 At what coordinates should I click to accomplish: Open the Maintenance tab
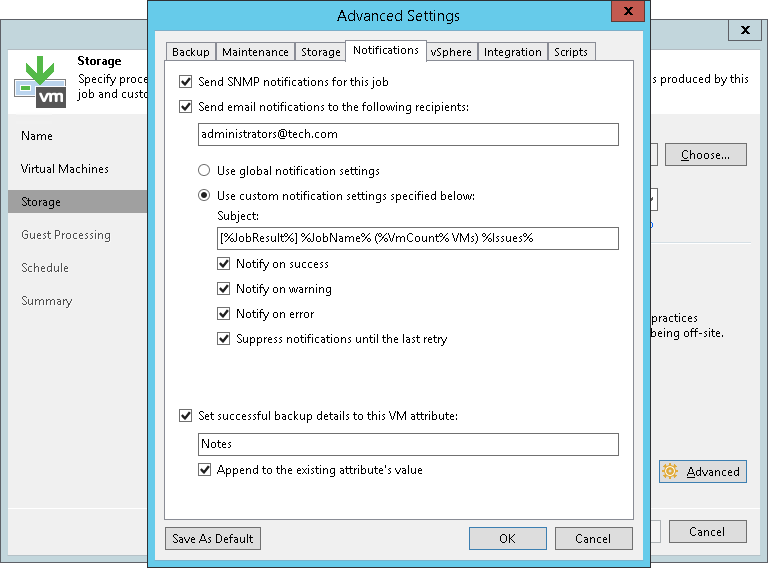pyautogui.click(x=255, y=52)
